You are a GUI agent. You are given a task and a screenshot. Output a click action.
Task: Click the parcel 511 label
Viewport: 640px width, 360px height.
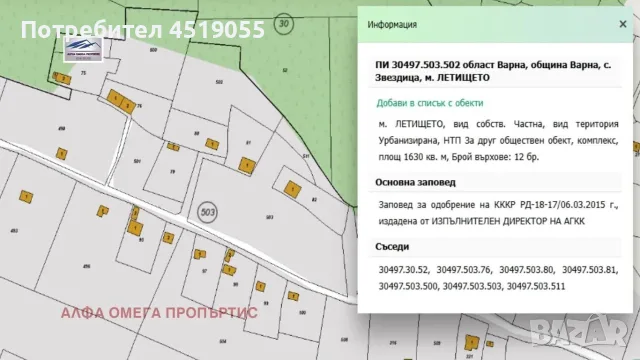[306, 156]
